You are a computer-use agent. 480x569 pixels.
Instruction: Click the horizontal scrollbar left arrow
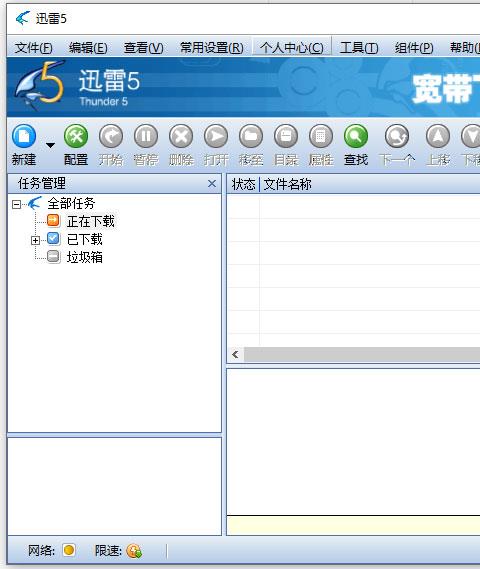point(235,355)
